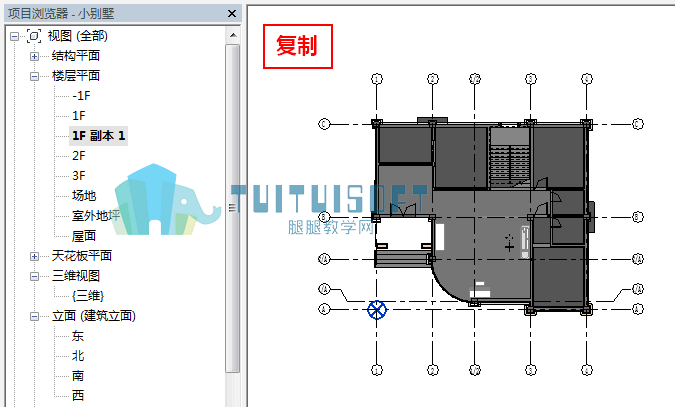Click the project browser scrollbar up arrow

233,35
